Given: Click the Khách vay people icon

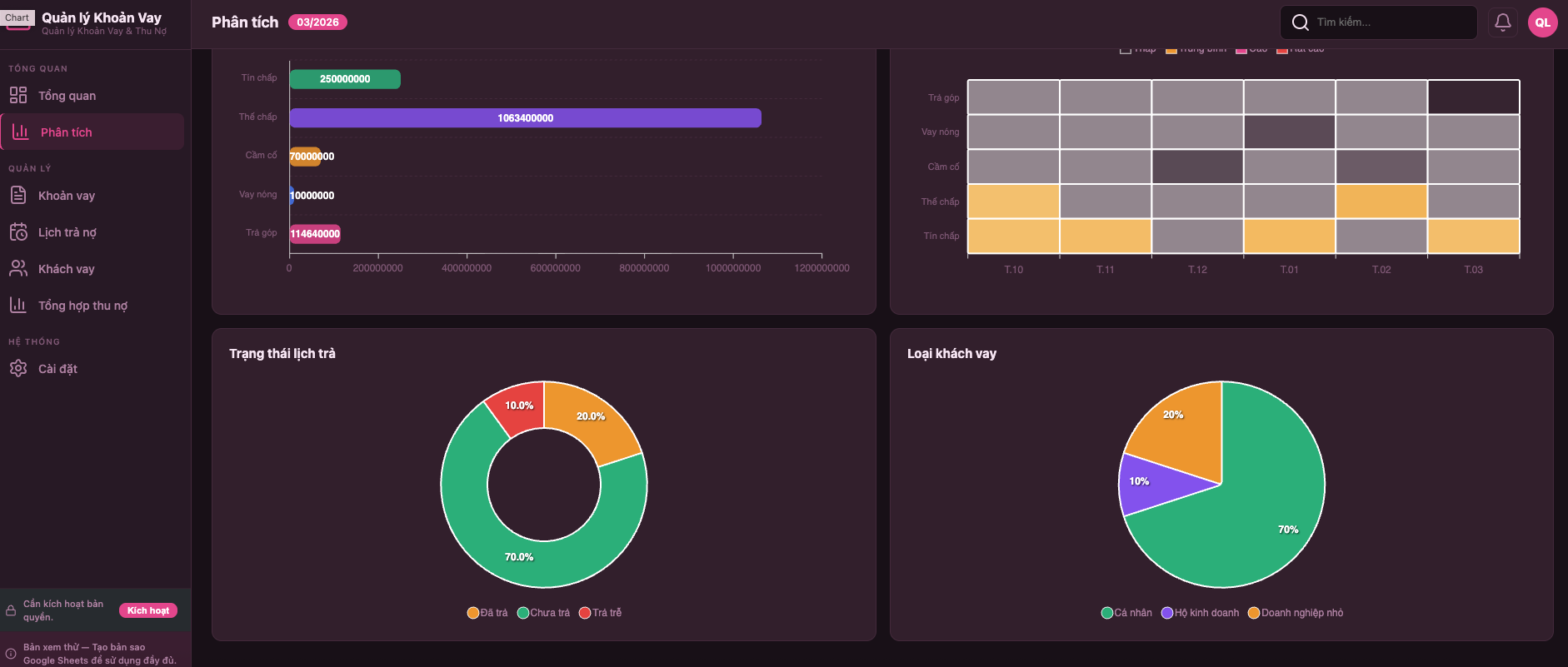Looking at the screenshot, I should pos(18,268).
